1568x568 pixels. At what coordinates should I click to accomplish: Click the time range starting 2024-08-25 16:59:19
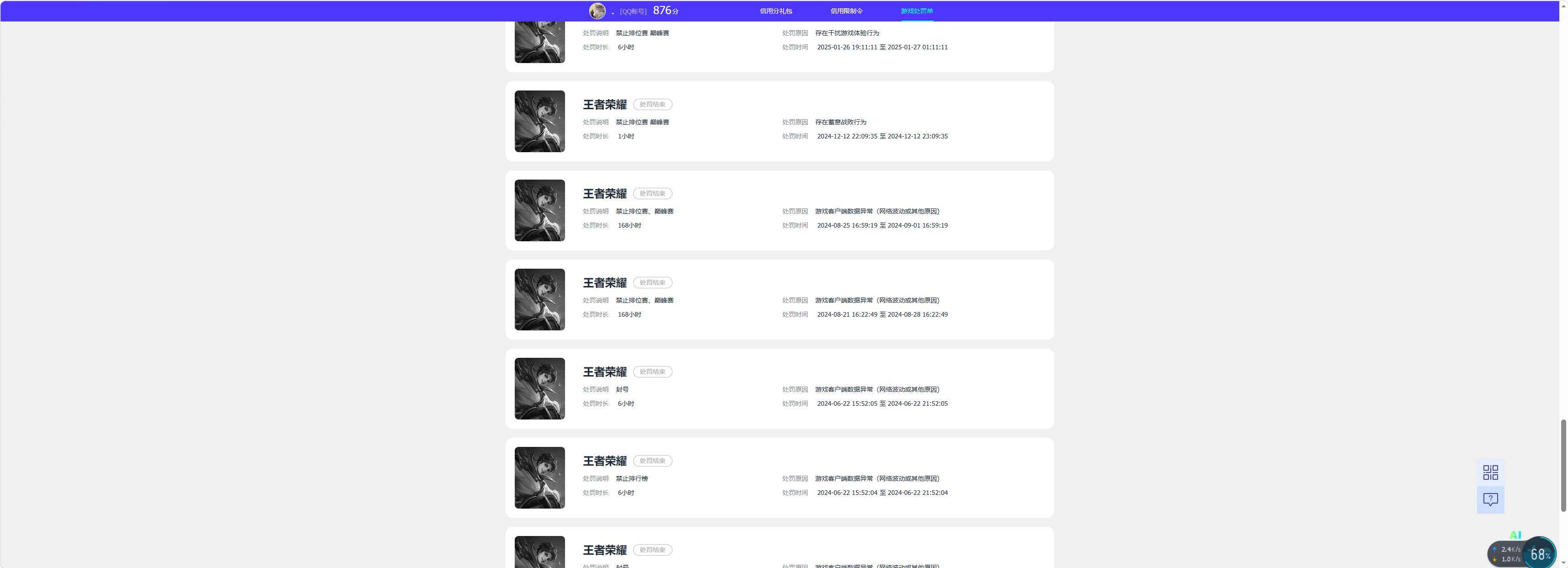[882, 226]
